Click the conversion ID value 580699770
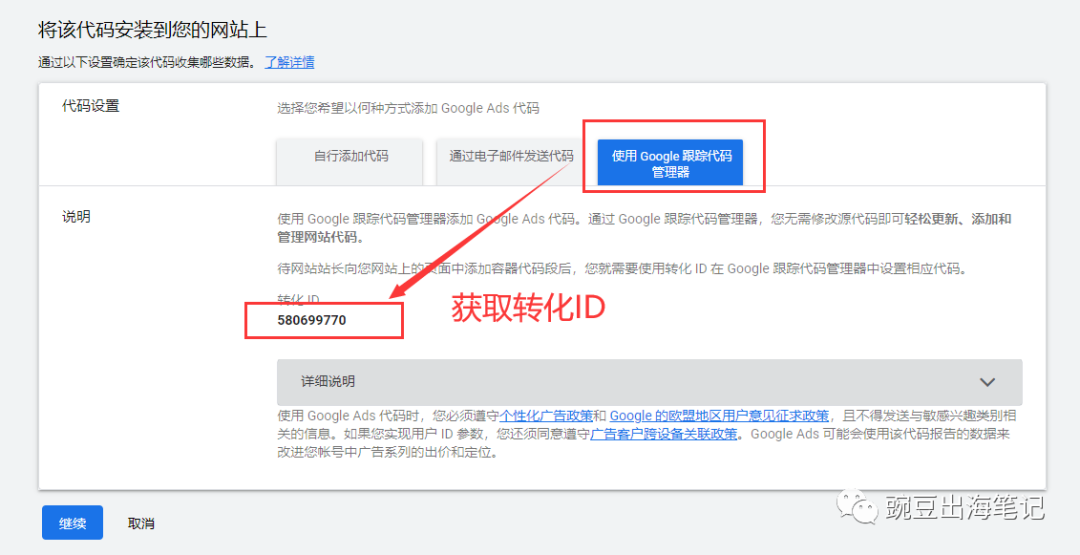1080x555 pixels. click(x=312, y=320)
